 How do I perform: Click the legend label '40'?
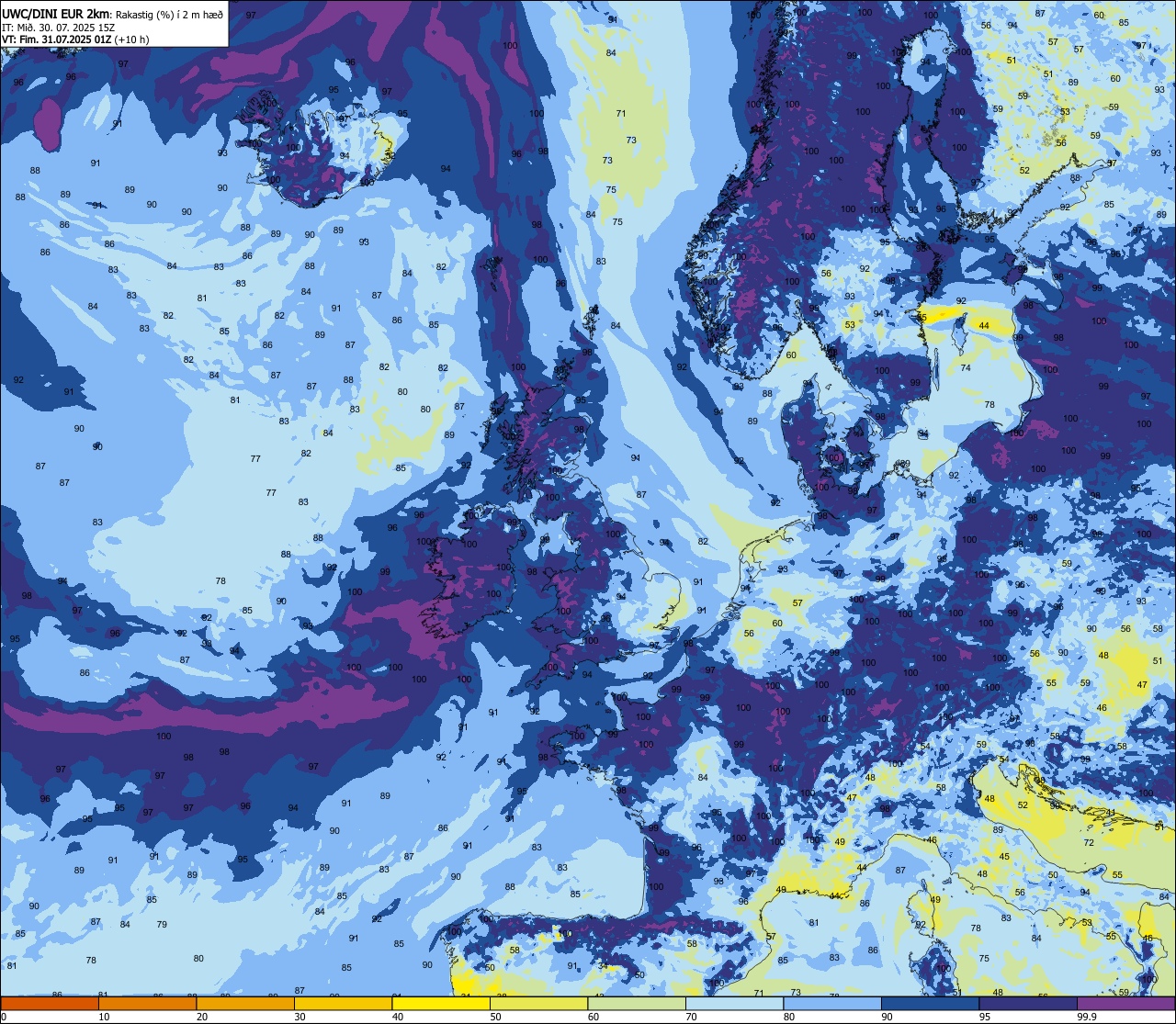[x=398, y=1017]
